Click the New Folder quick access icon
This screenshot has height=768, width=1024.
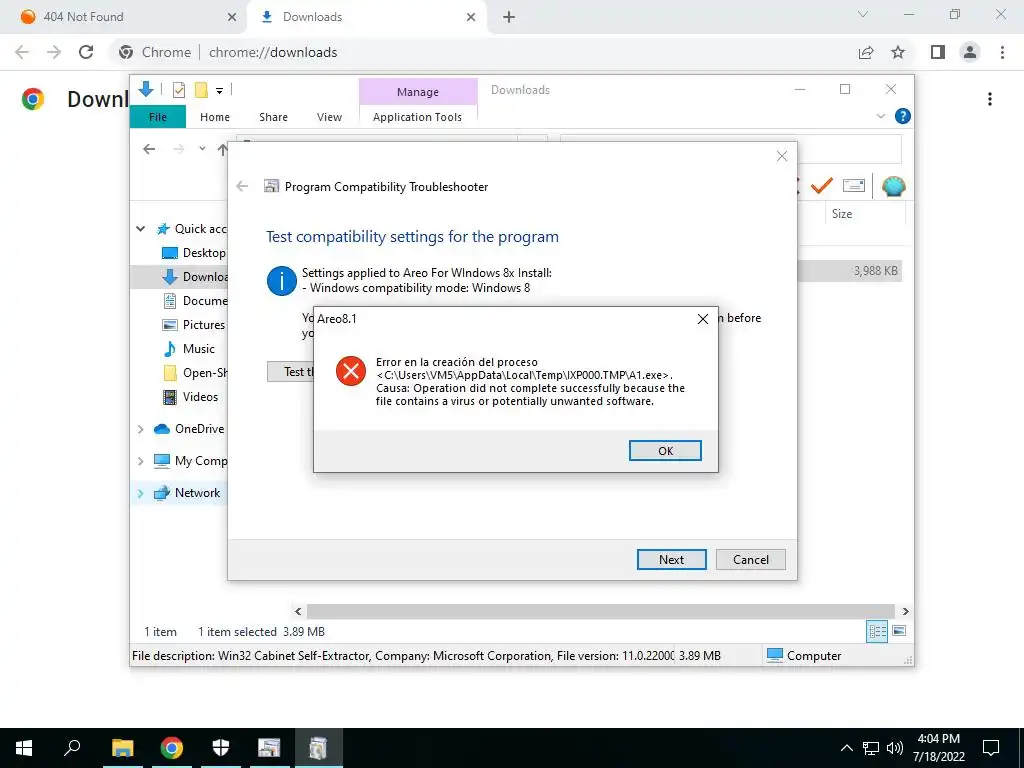pyautogui.click(x=201, y=90)
